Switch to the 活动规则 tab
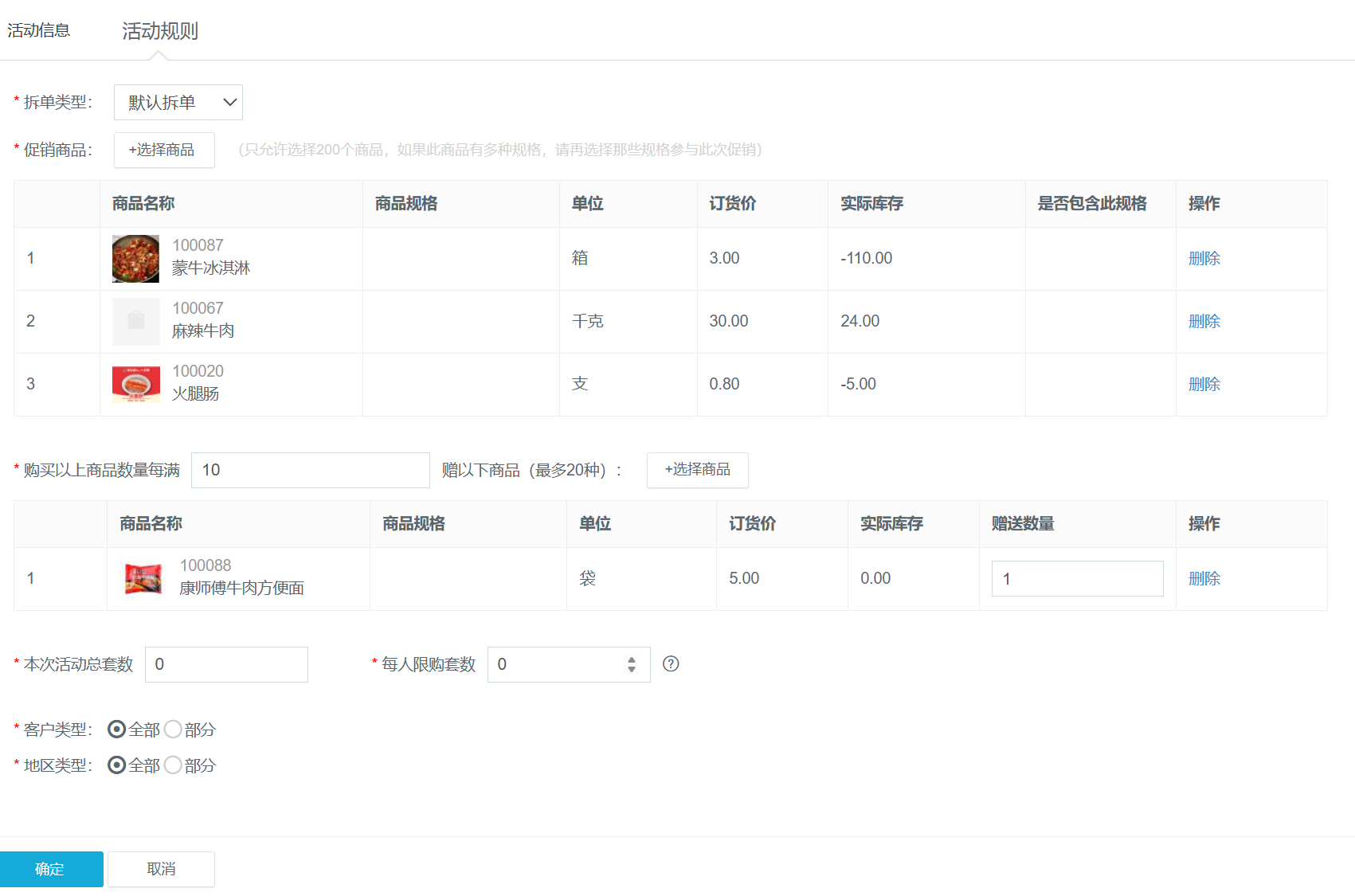 (x=160, y=31)
